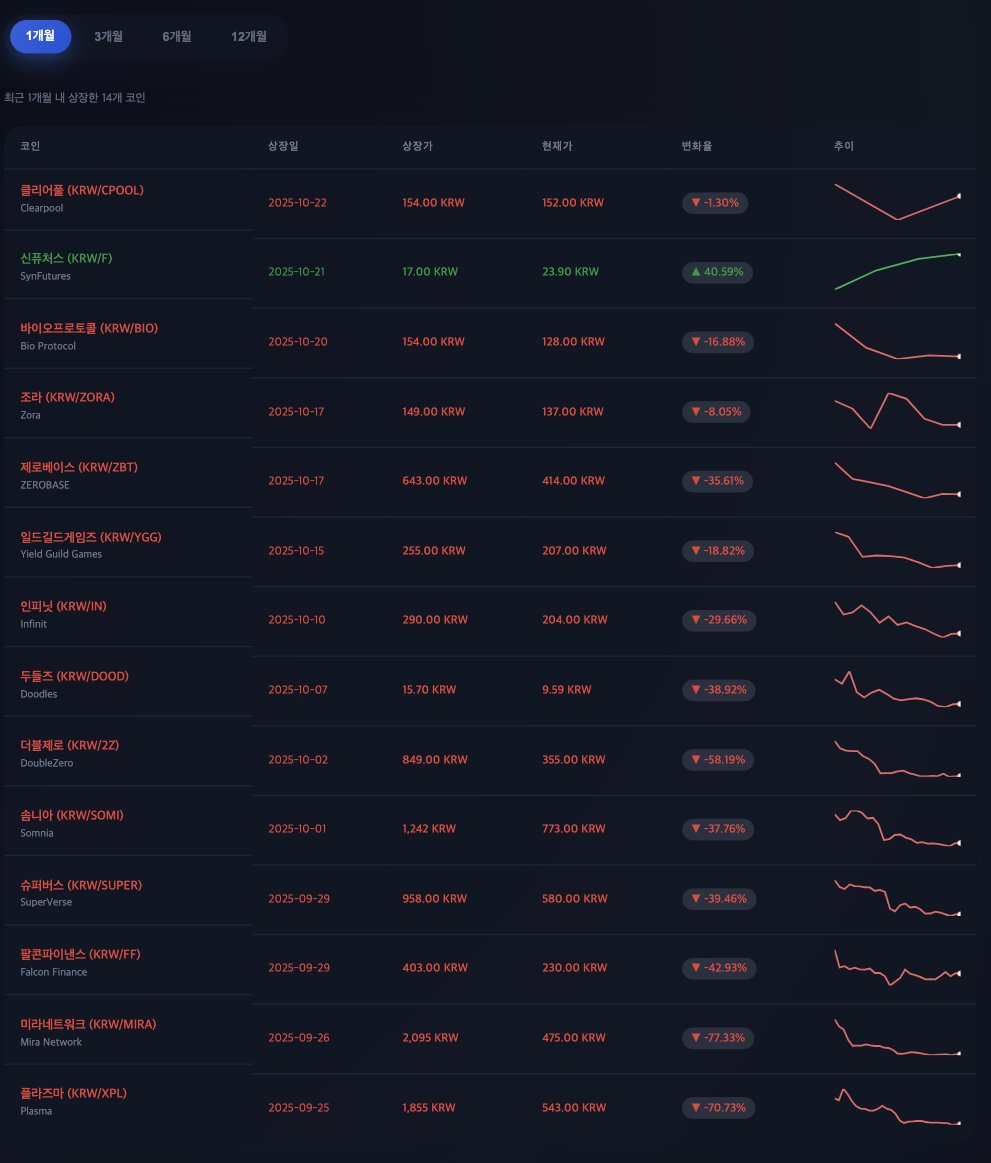Open 더블제로 (KRW/2Z) coin
991x1163 pixels.
[69, 745]
